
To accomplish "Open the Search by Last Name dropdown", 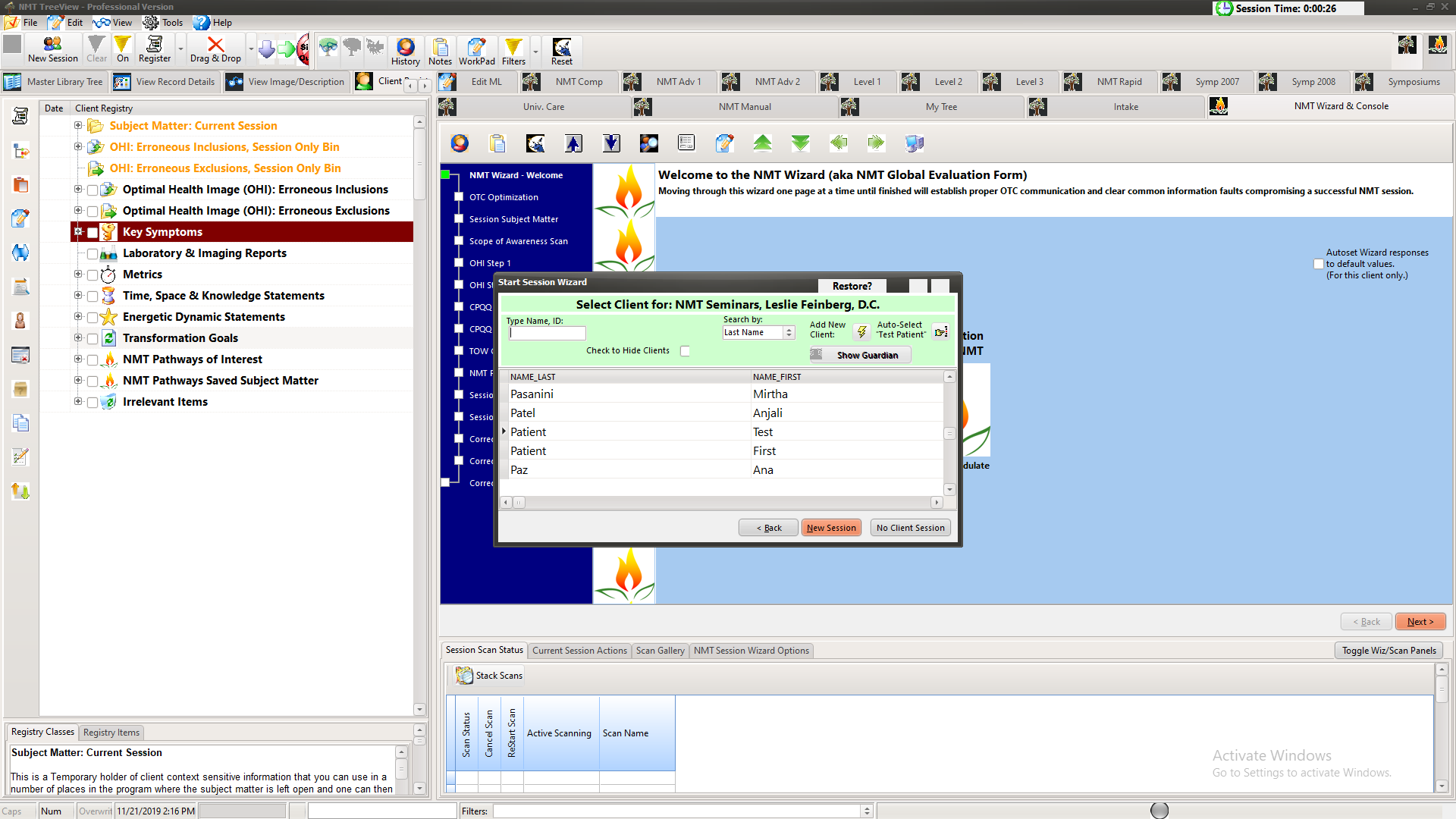I will click(x=789, y=333).
